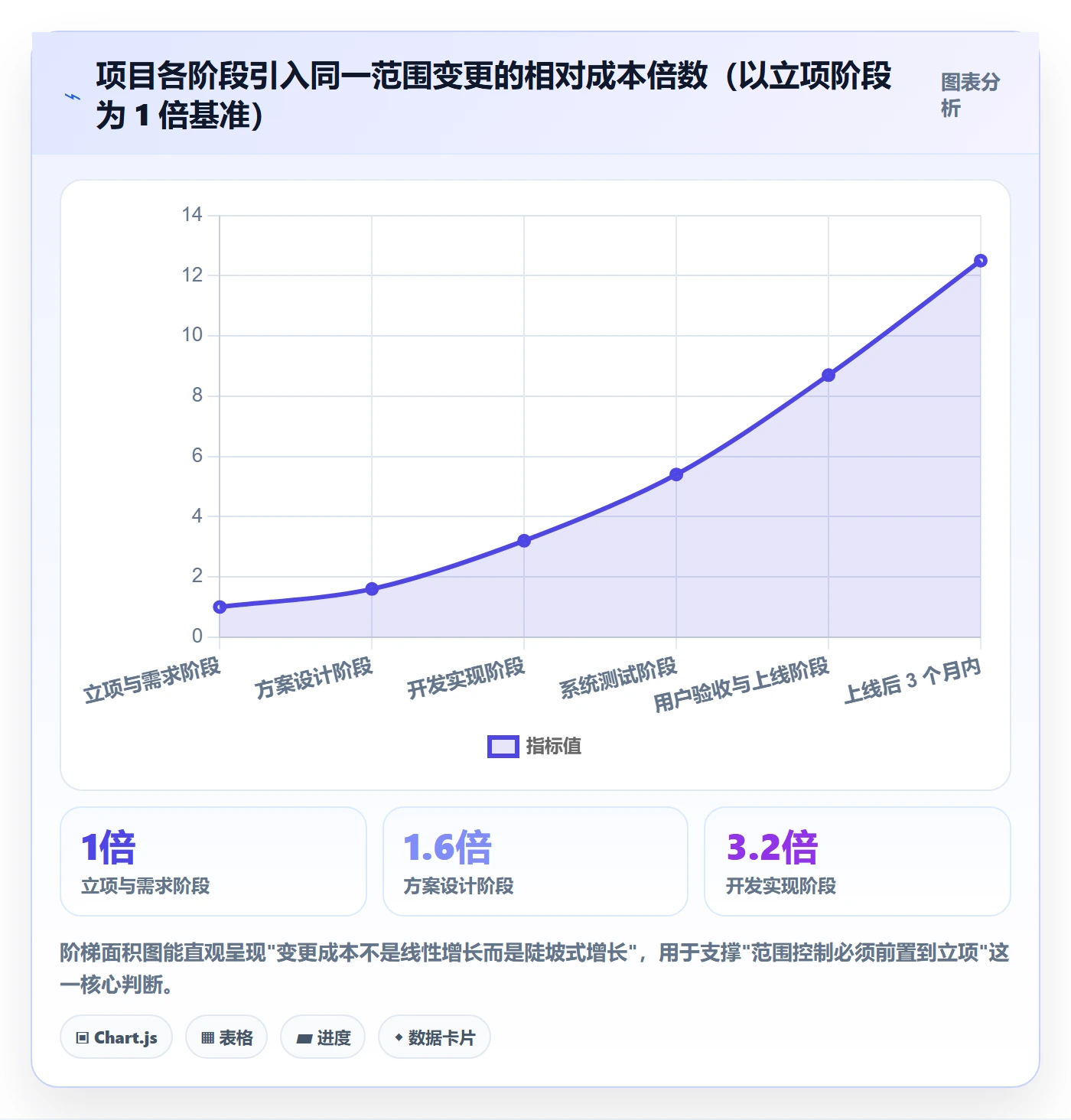Viewport: 1071px width, 1120px height.
Task: Click the chart title starting with 项目各阶段引入
Action: click(x=494, y=96)
